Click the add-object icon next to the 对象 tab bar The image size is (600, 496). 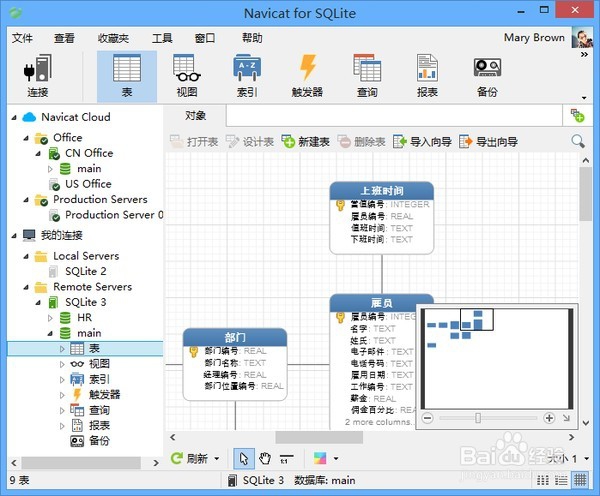pos(577,115)
